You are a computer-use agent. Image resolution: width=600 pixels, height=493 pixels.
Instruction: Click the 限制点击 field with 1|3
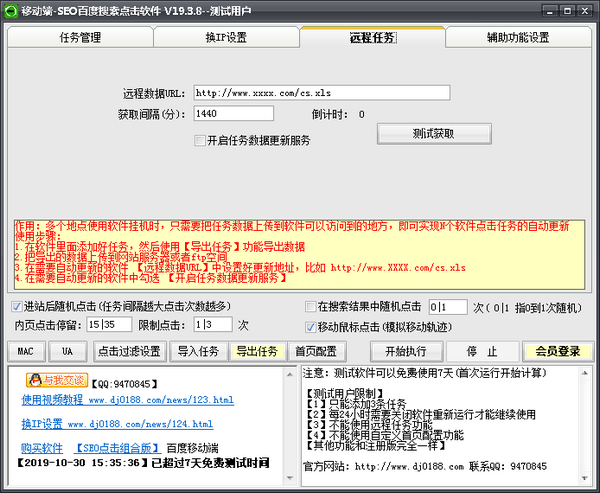point(213,325)
